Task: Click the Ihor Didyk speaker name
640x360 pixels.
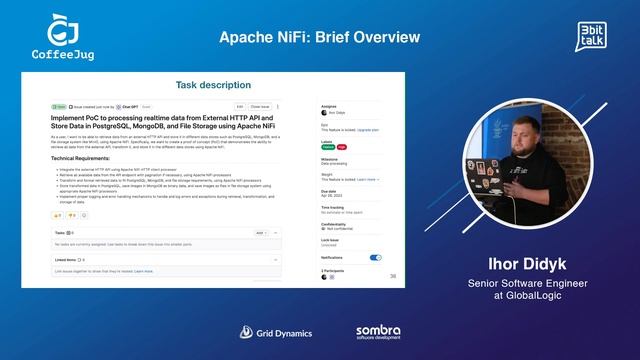Action: [x=527, y=264]
